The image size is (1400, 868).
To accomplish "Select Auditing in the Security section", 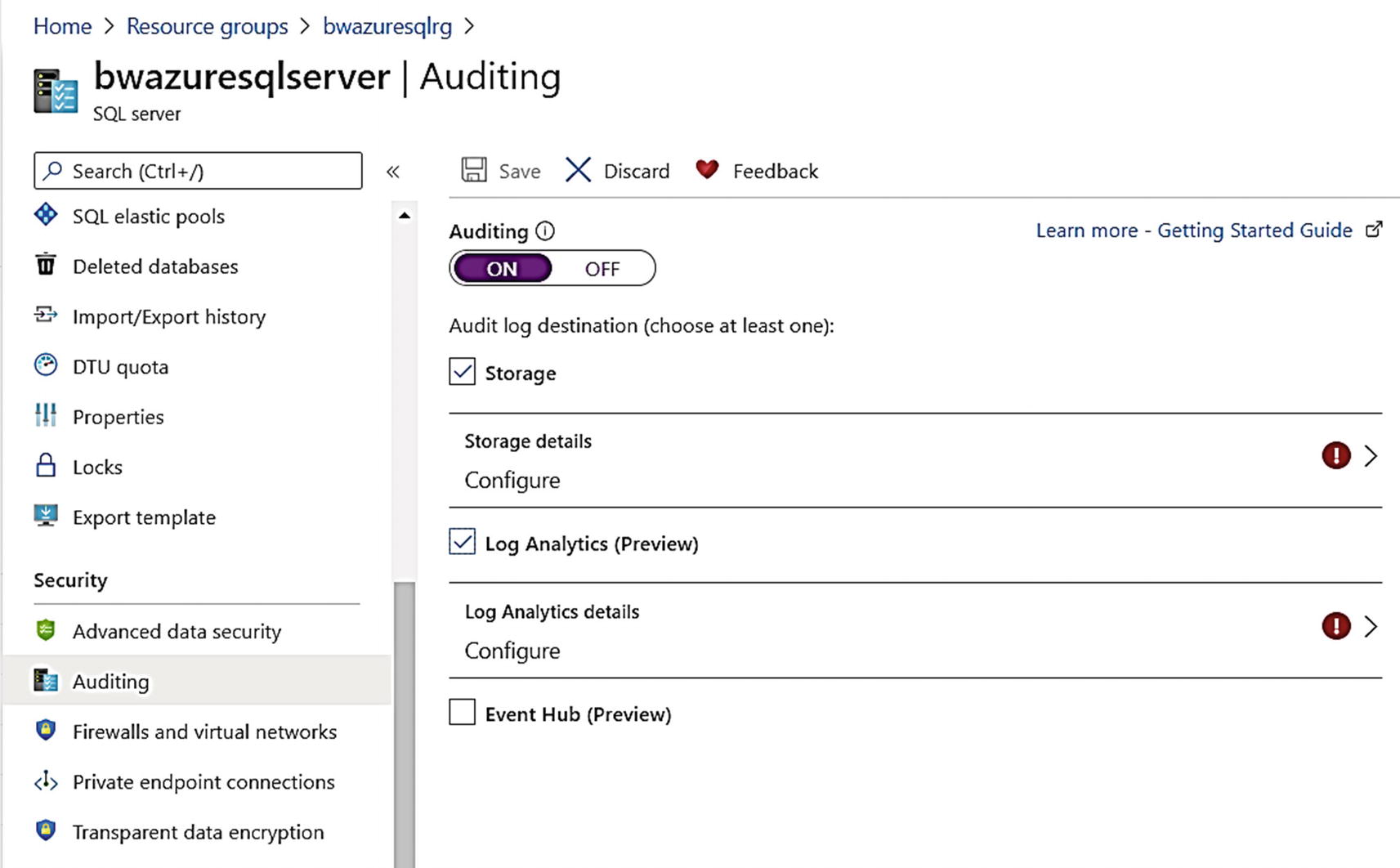I will pyautogui.click(x=196, y=681).
